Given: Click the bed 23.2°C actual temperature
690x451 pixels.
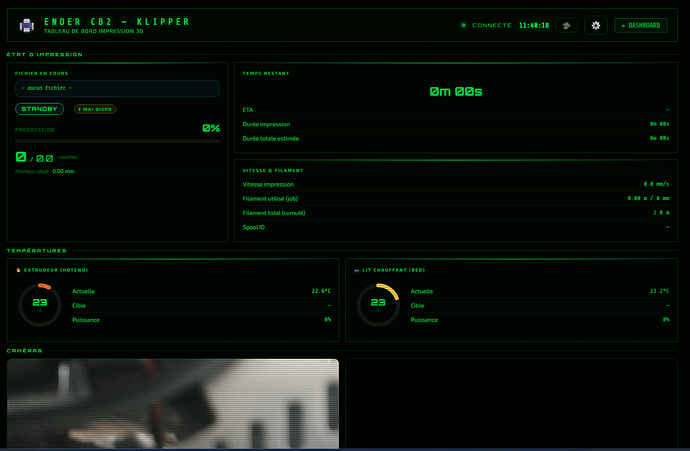Looking at the screenshot, I should (x=659, y=291).
